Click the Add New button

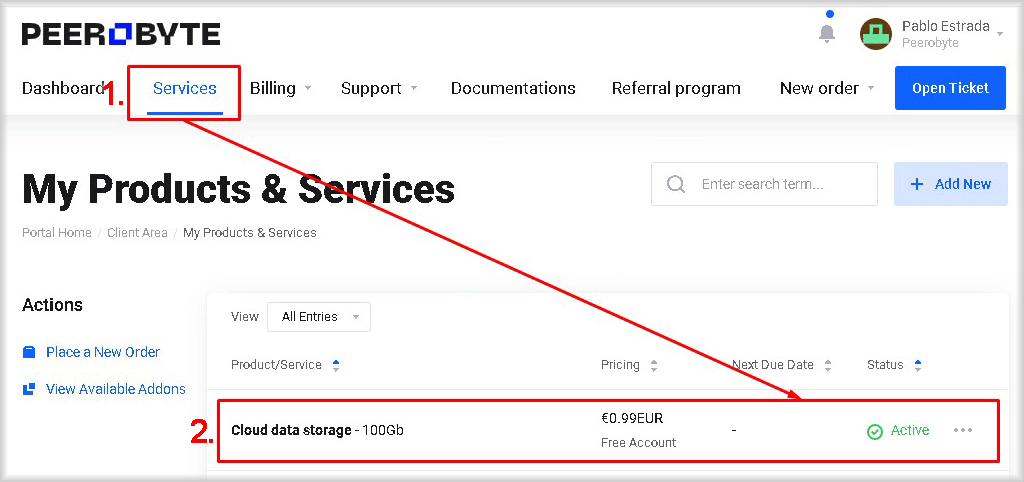tap(951, 184)
